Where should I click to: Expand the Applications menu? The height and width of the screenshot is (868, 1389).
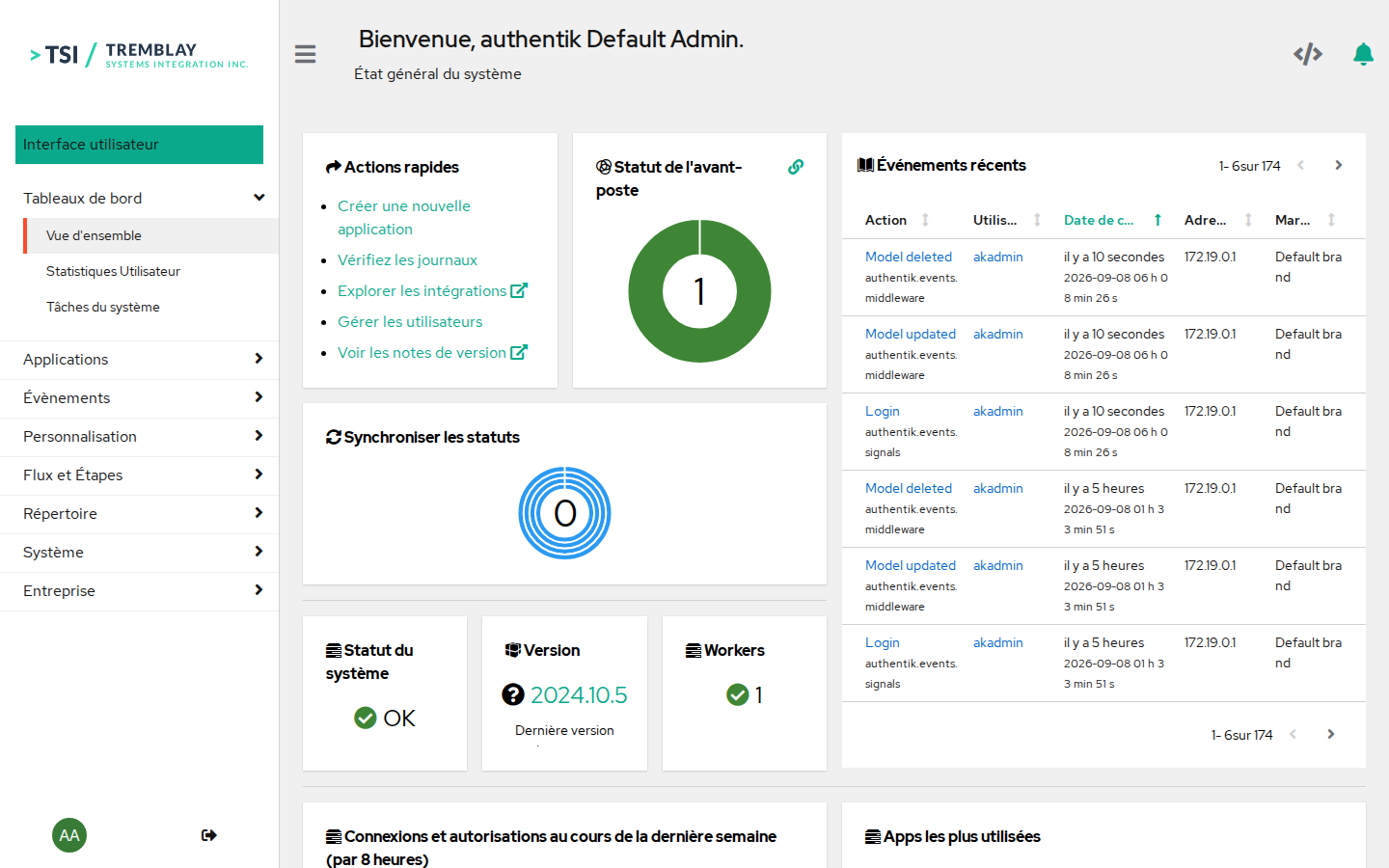point(140,359)
